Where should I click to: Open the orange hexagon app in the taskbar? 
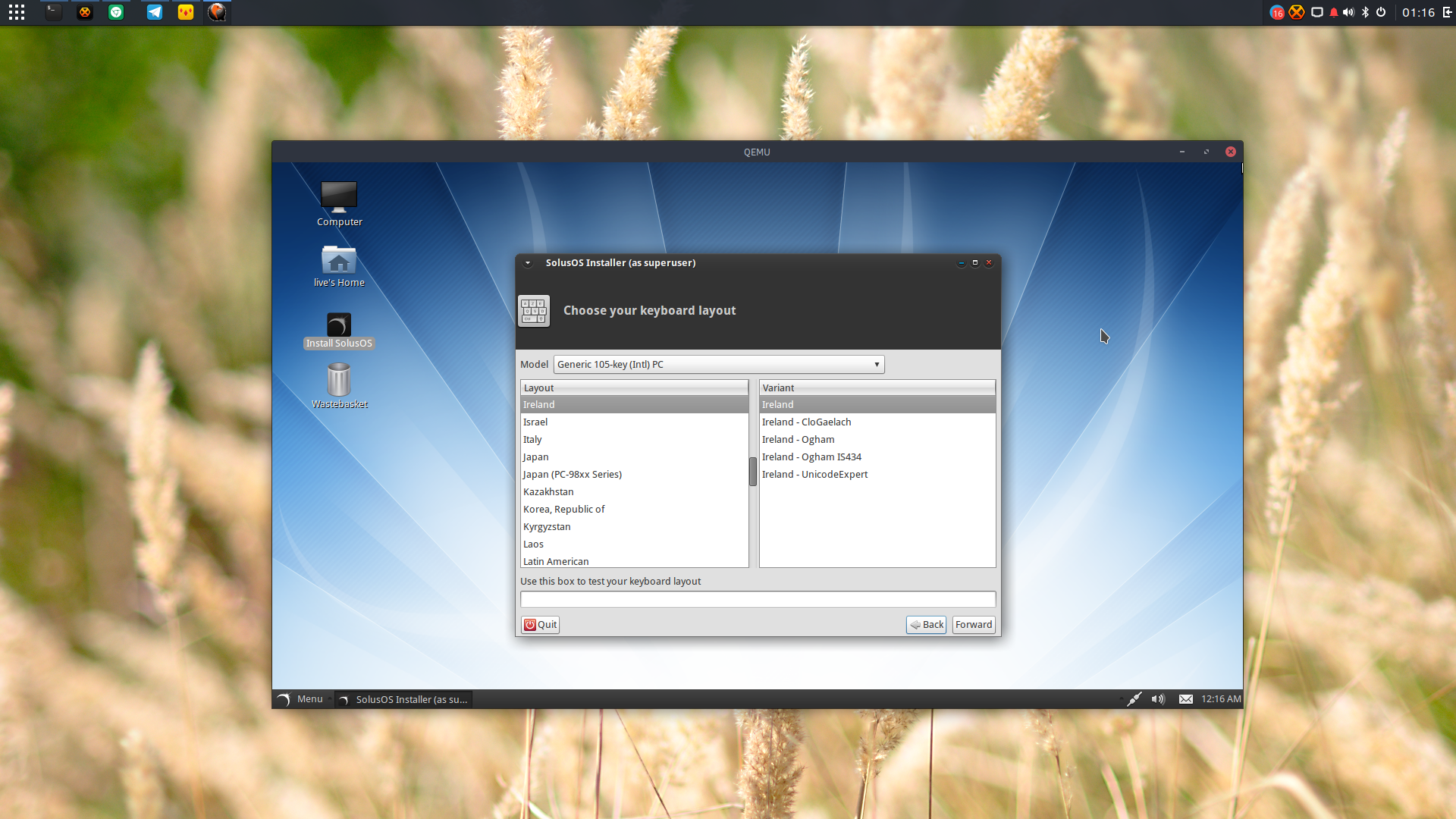(85, 12)
